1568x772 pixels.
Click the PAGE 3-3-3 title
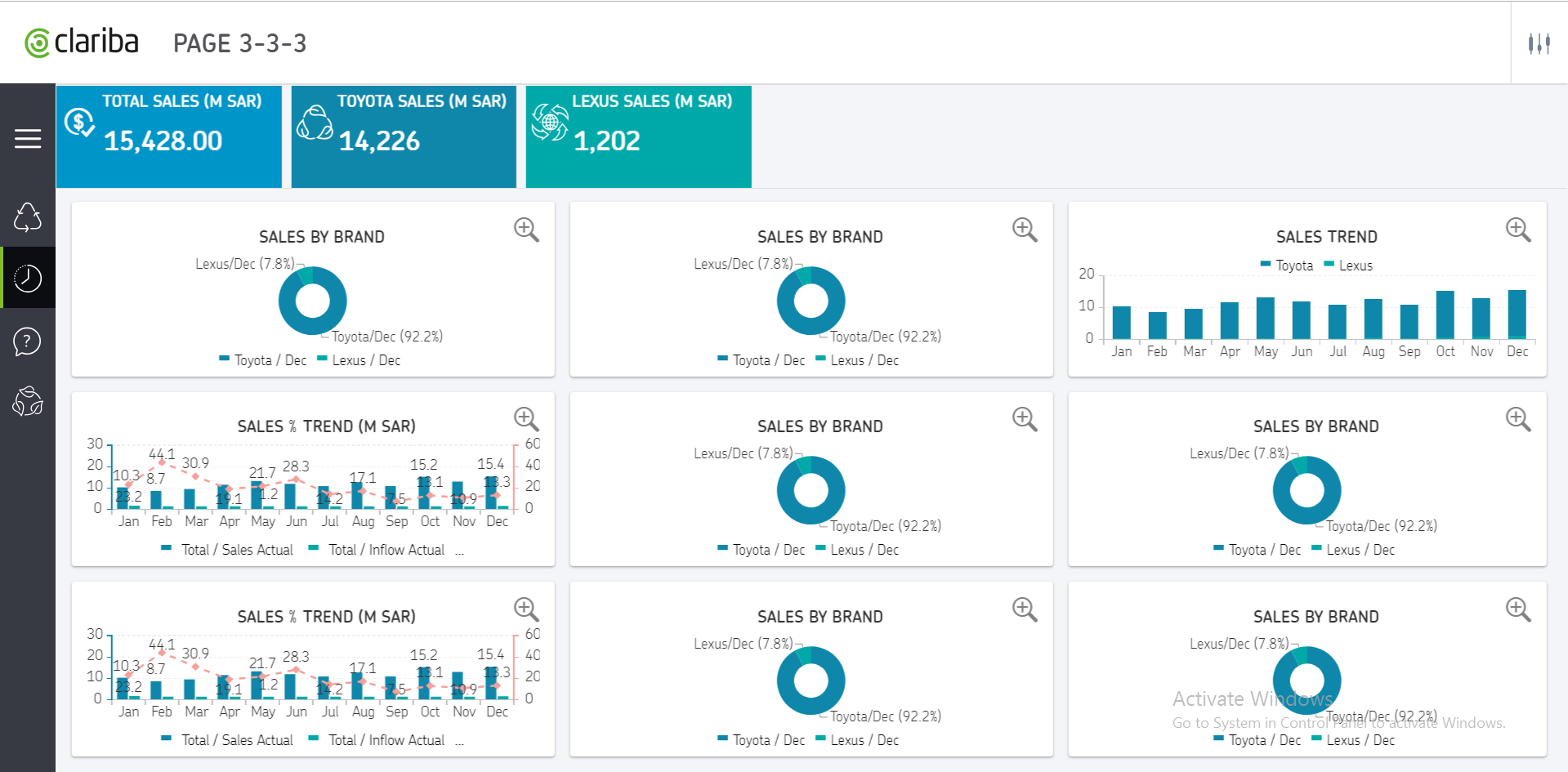tap(239, 43)
